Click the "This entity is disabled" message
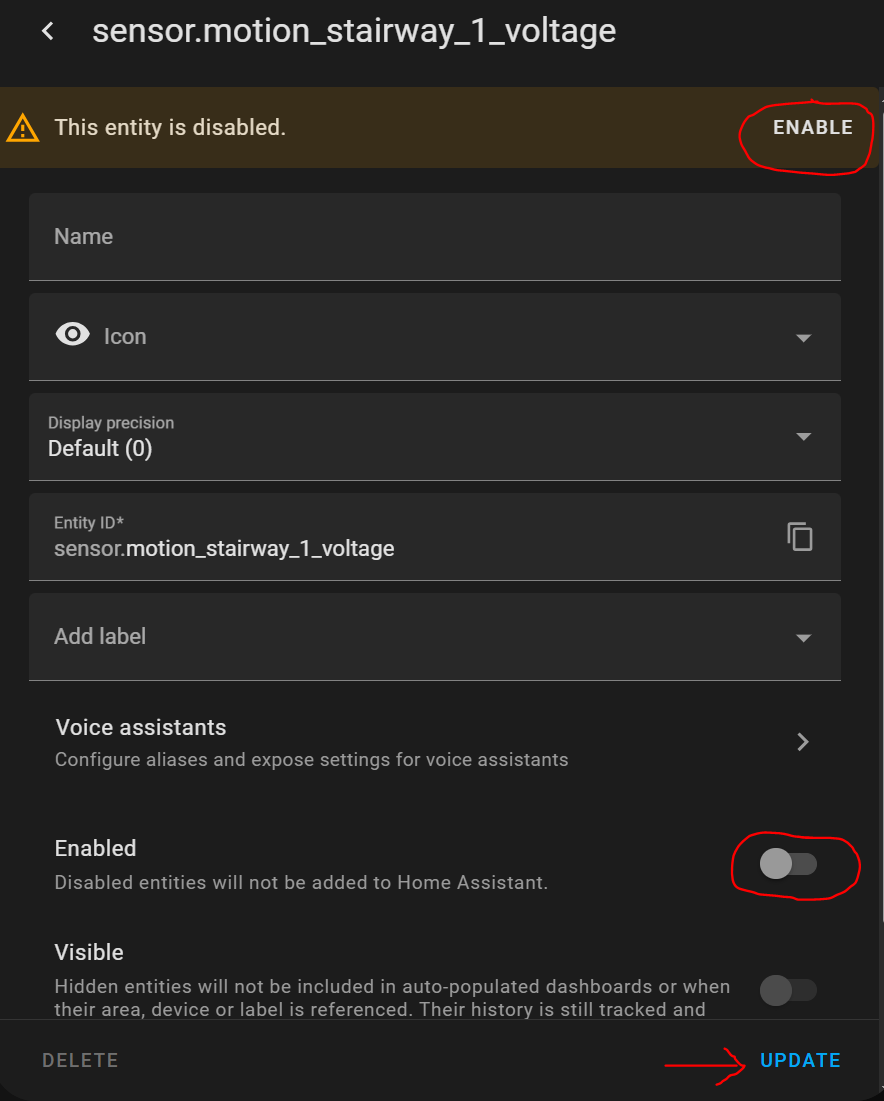This screenshot has width=884, height=1101. coord(170,128)
